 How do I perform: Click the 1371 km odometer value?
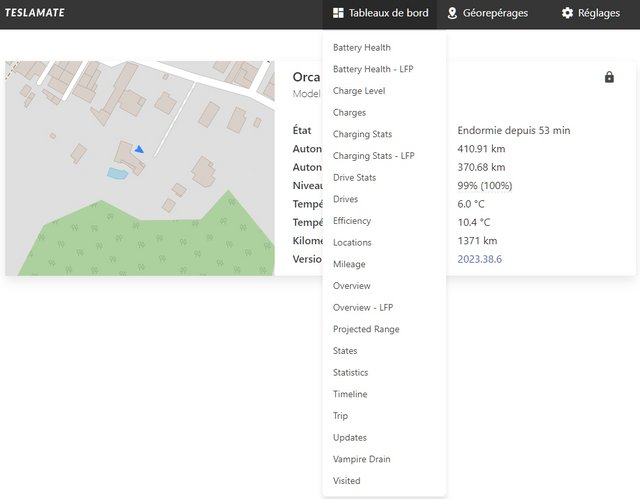tap(477, 241)
